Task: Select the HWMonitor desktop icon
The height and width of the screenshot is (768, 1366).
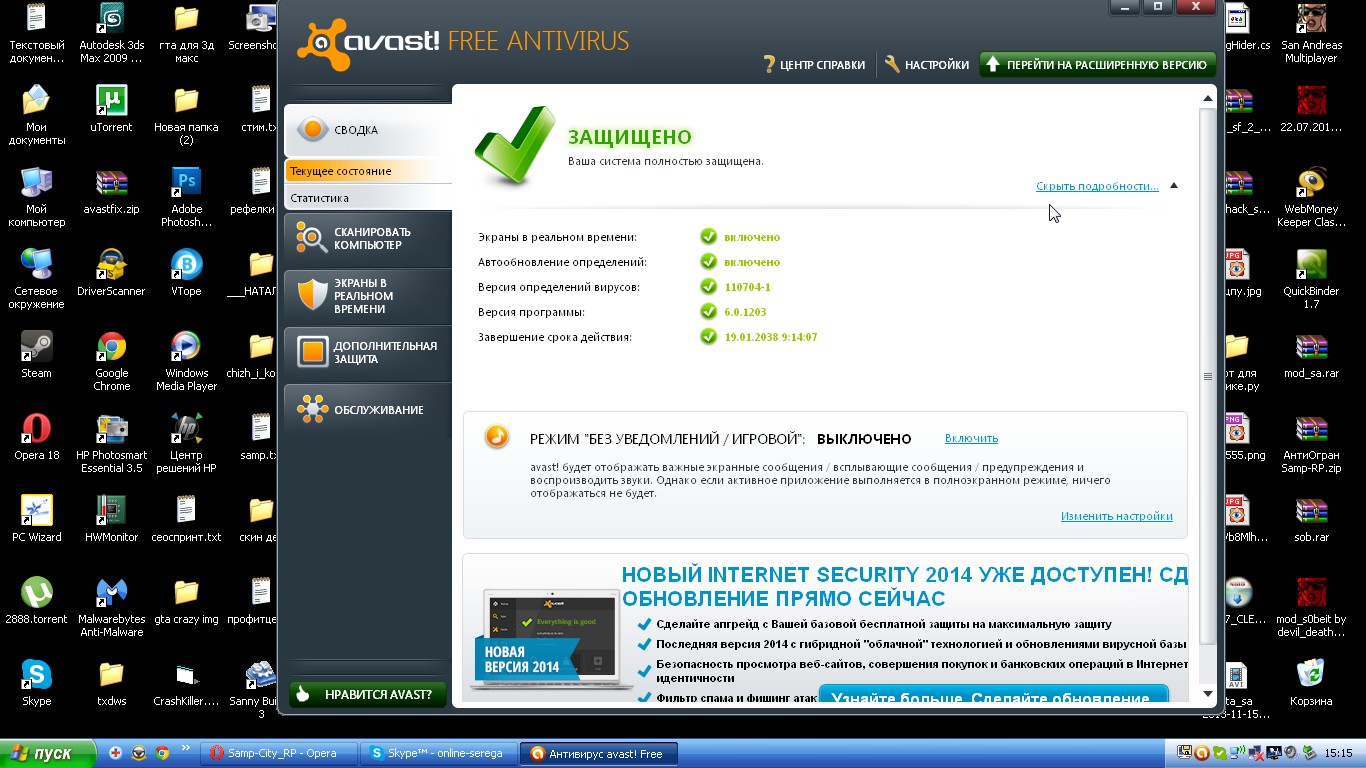Action: coord(111,518)
